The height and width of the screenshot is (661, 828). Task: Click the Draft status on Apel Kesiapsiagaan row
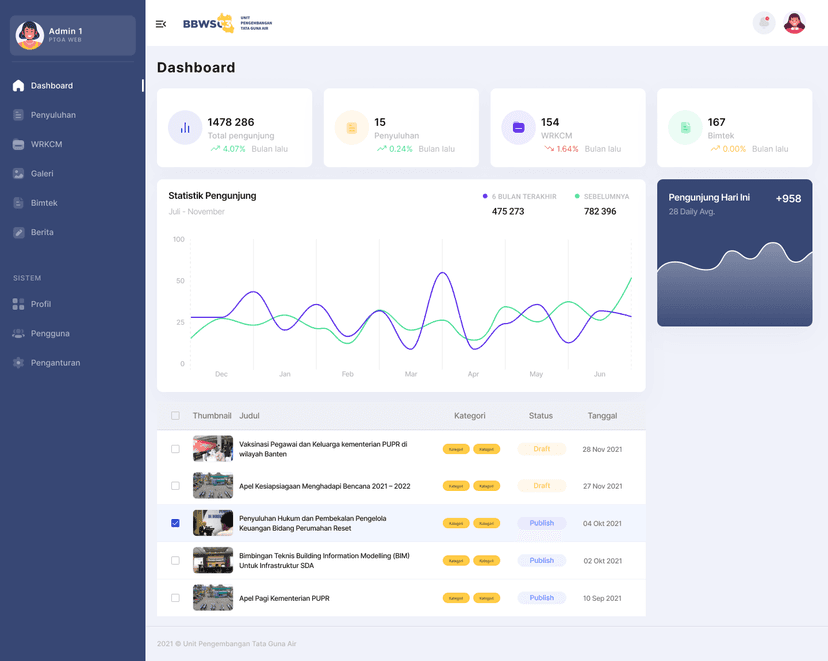(x=541, y=486)
